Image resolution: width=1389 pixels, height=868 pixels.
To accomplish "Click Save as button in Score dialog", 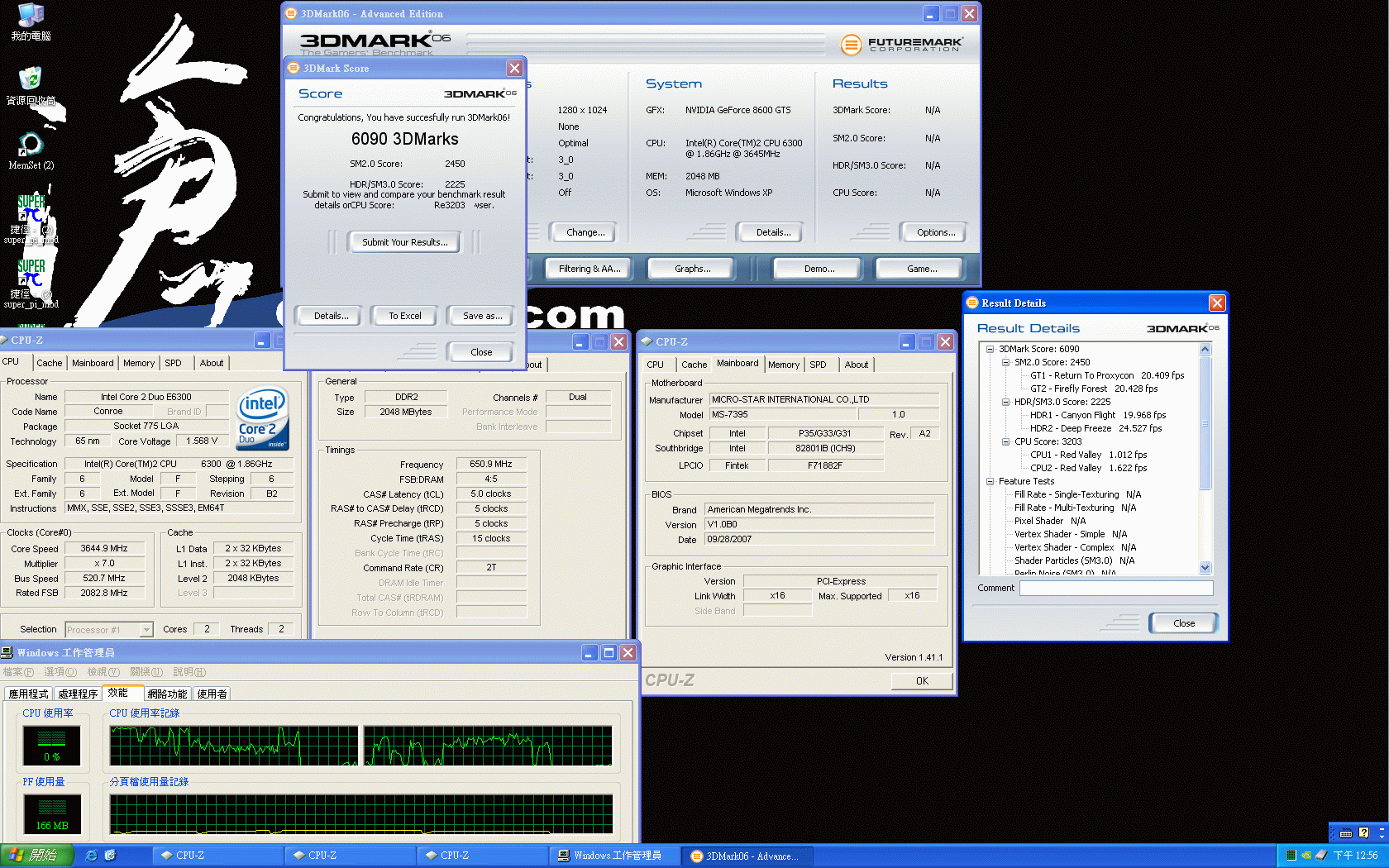I will (x=482, y=316).
